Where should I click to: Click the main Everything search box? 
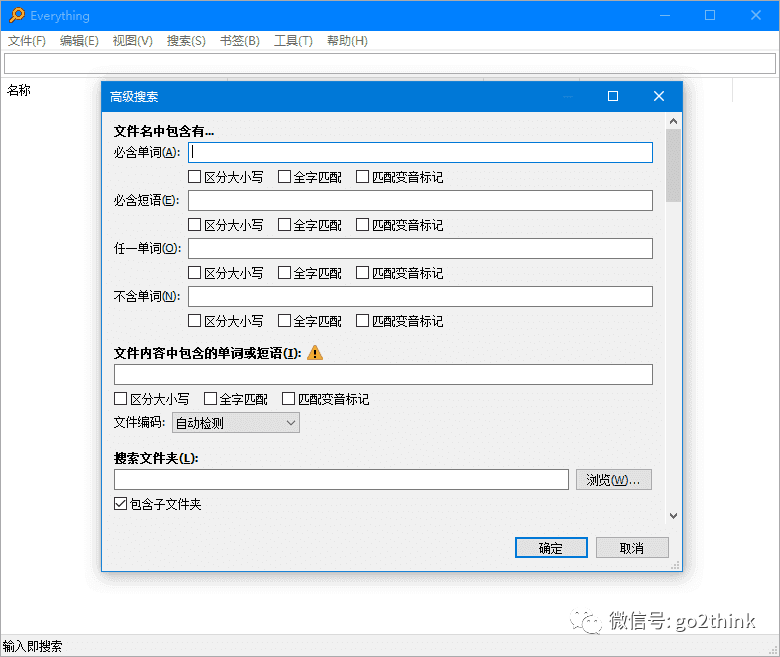click(x=390, y=64)
